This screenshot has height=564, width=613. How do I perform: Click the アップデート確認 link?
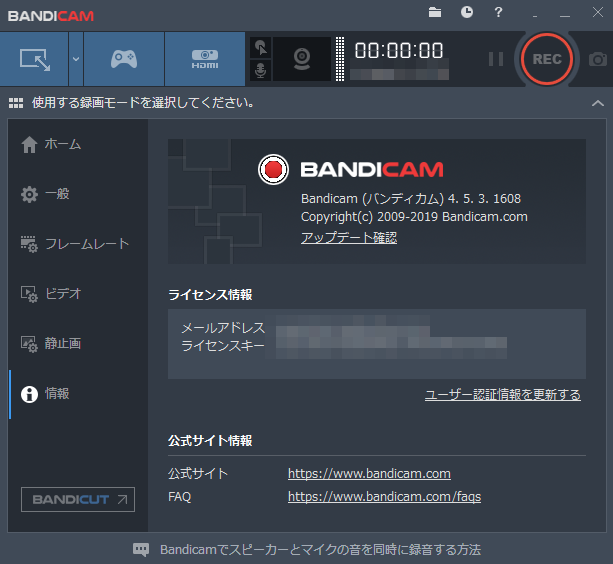(349, 238)
